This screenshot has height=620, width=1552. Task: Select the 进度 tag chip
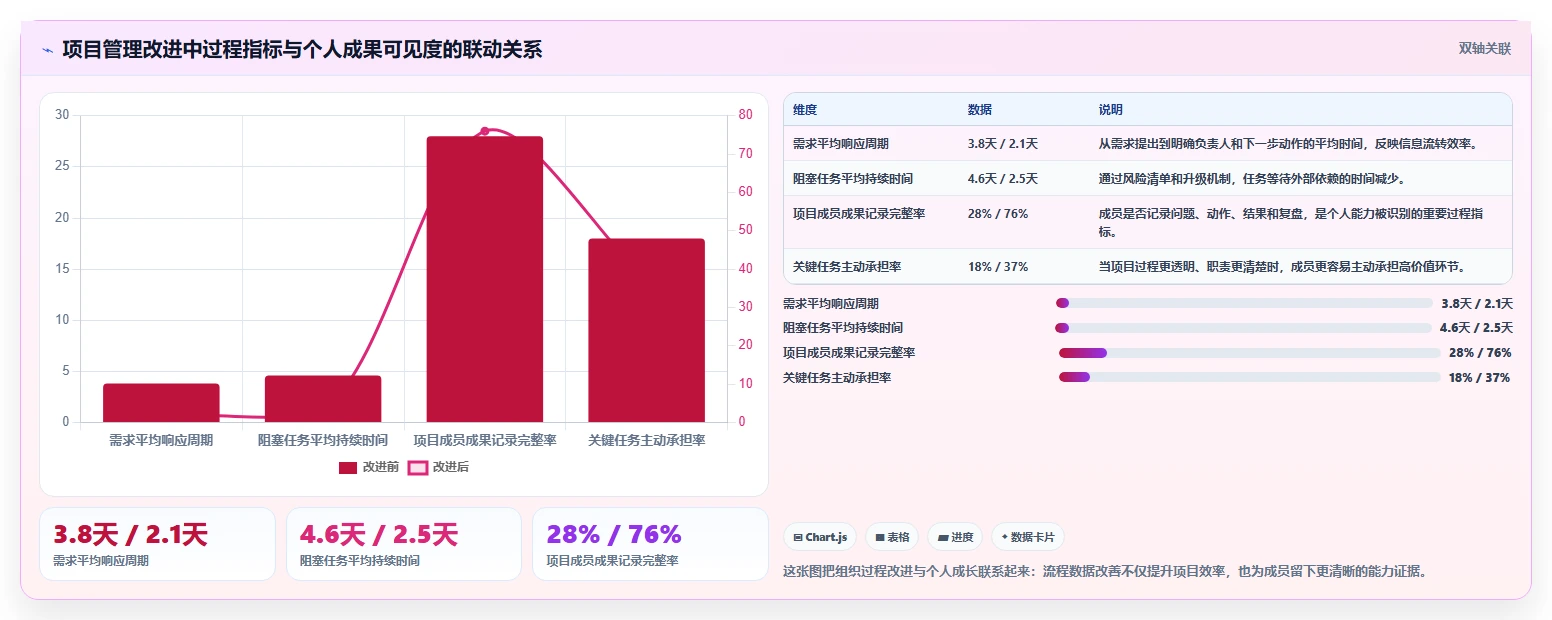point(955,537)
